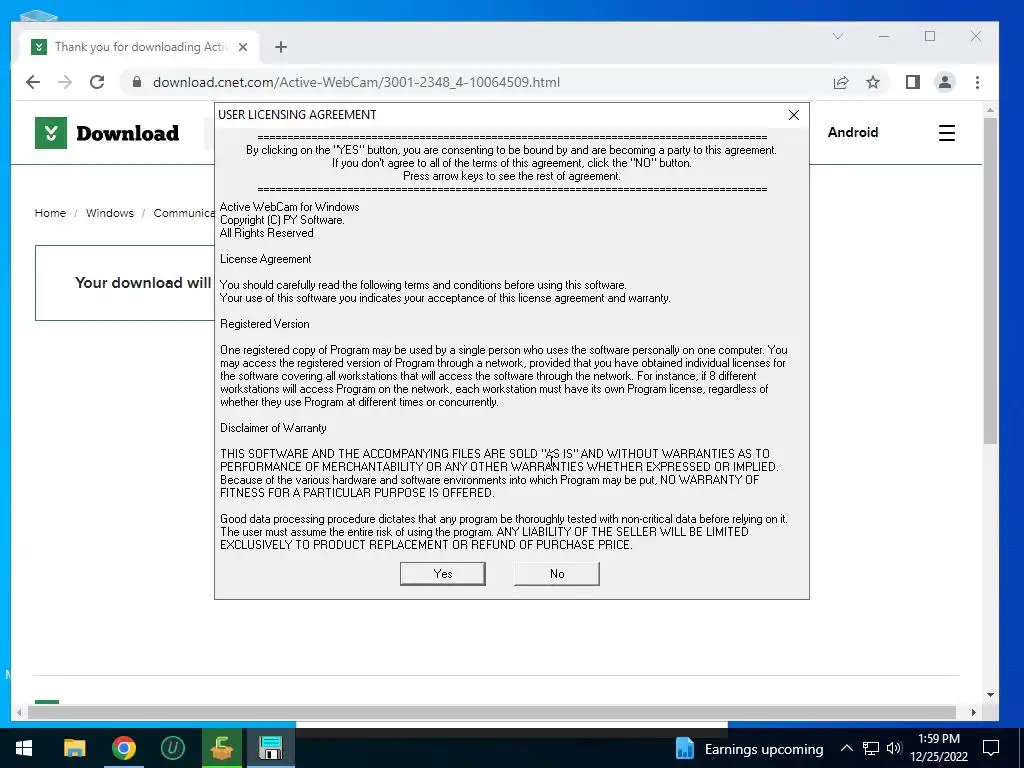Open the clock showing 1:59 PM
Viewport: 1024px width, 768px height.
(x=938, y=748)
